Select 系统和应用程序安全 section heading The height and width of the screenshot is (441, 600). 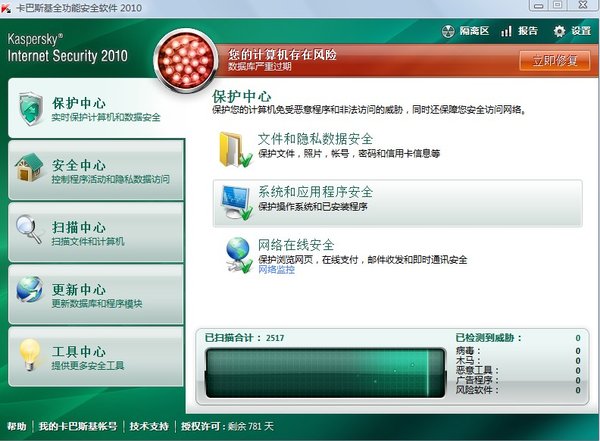(315, 191)
